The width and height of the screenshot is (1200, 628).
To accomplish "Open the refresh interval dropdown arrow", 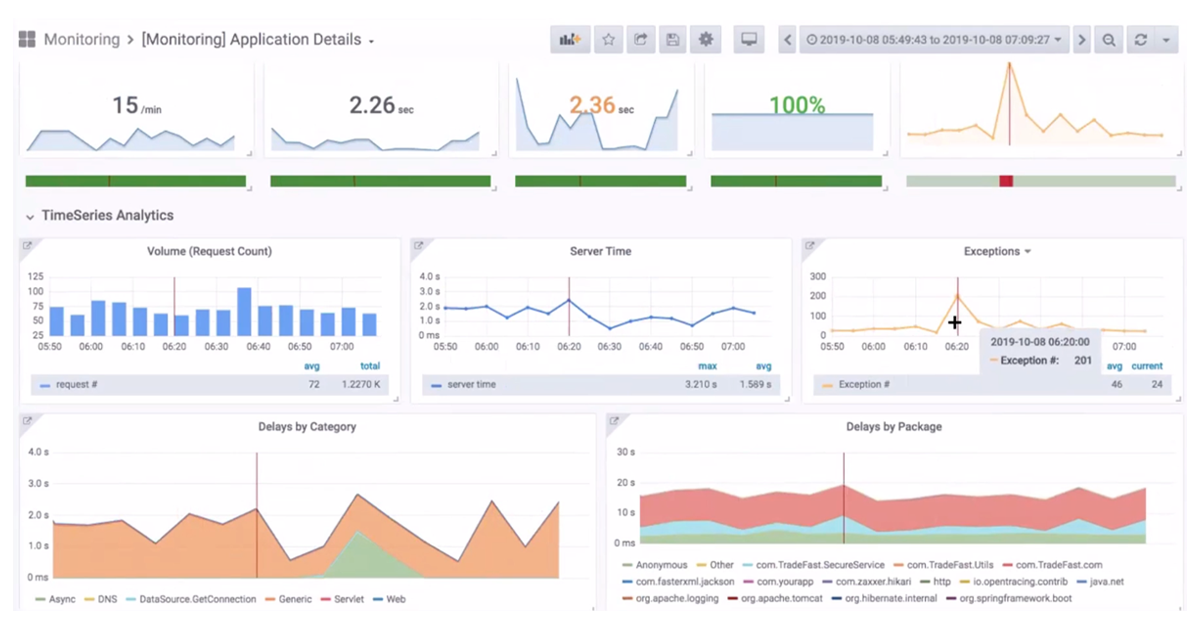I will [x=1167, y=40].
